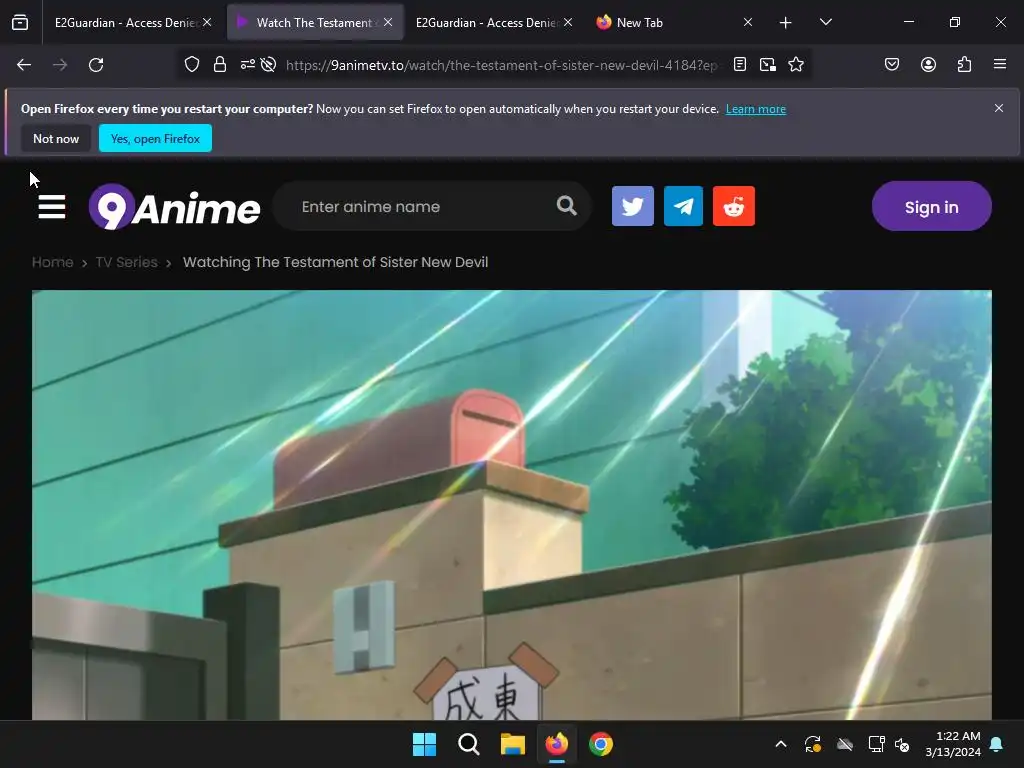Switch to the second E2Guardian Access Denied tab
This screenshot has width=1024, height=768.
point(490,23)
